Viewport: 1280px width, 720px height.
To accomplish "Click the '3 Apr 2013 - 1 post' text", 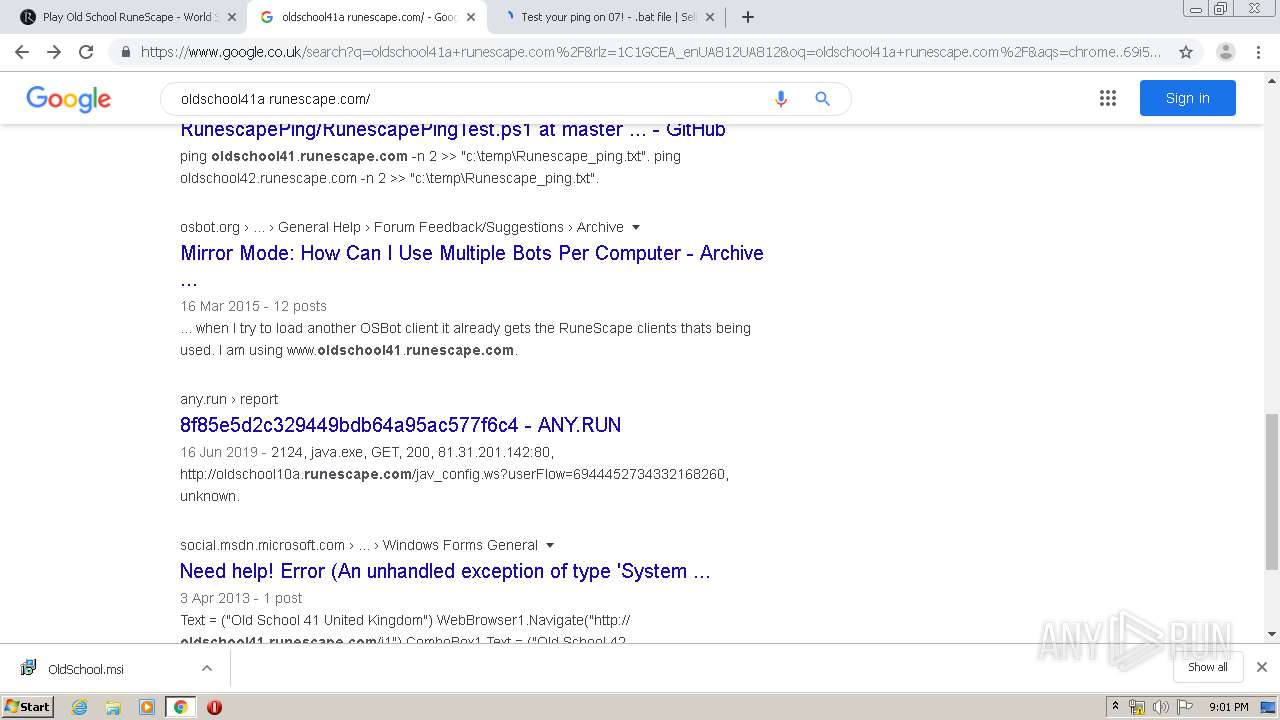I will coord(241,598).
